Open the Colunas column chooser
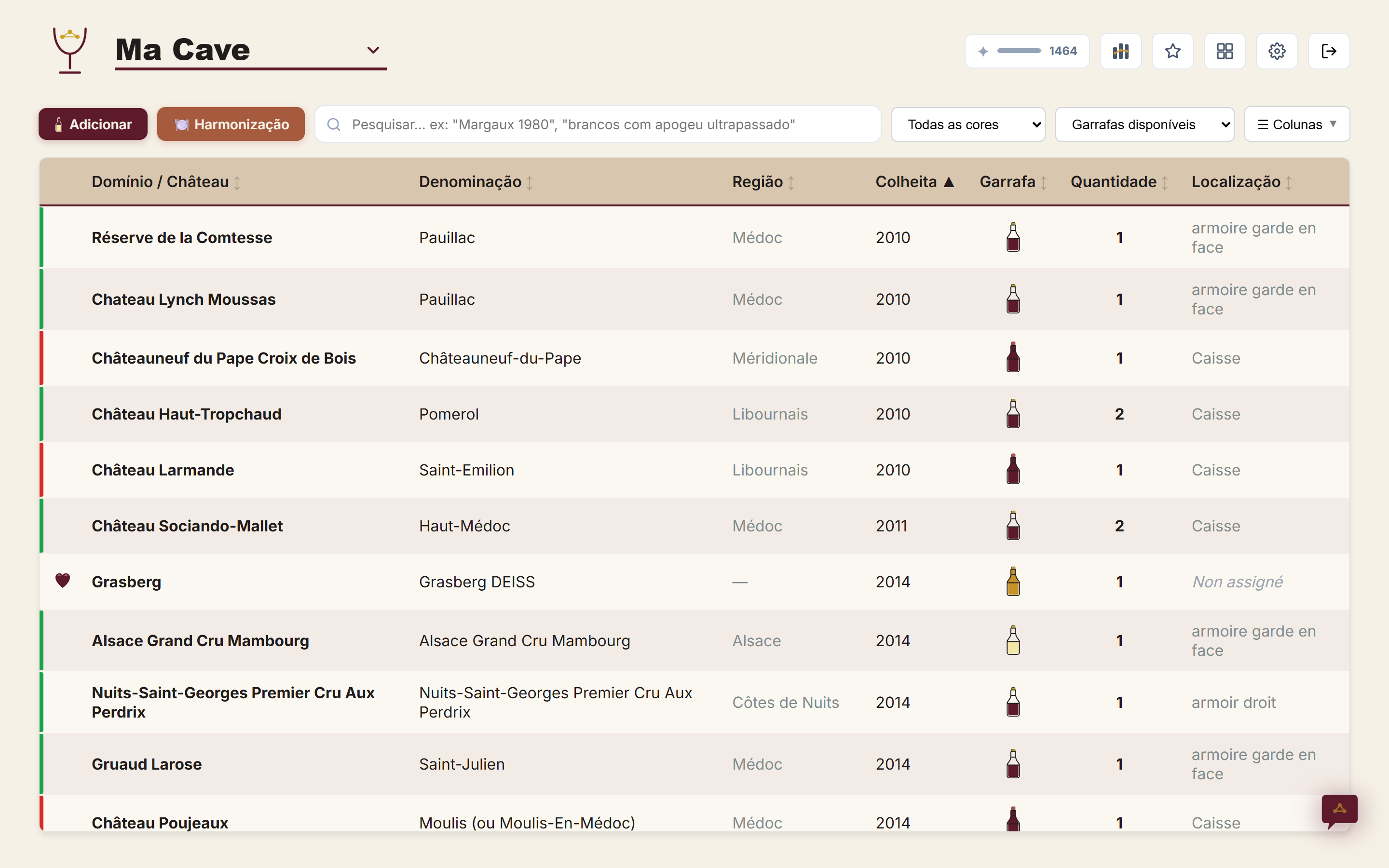 point(1296,124)
